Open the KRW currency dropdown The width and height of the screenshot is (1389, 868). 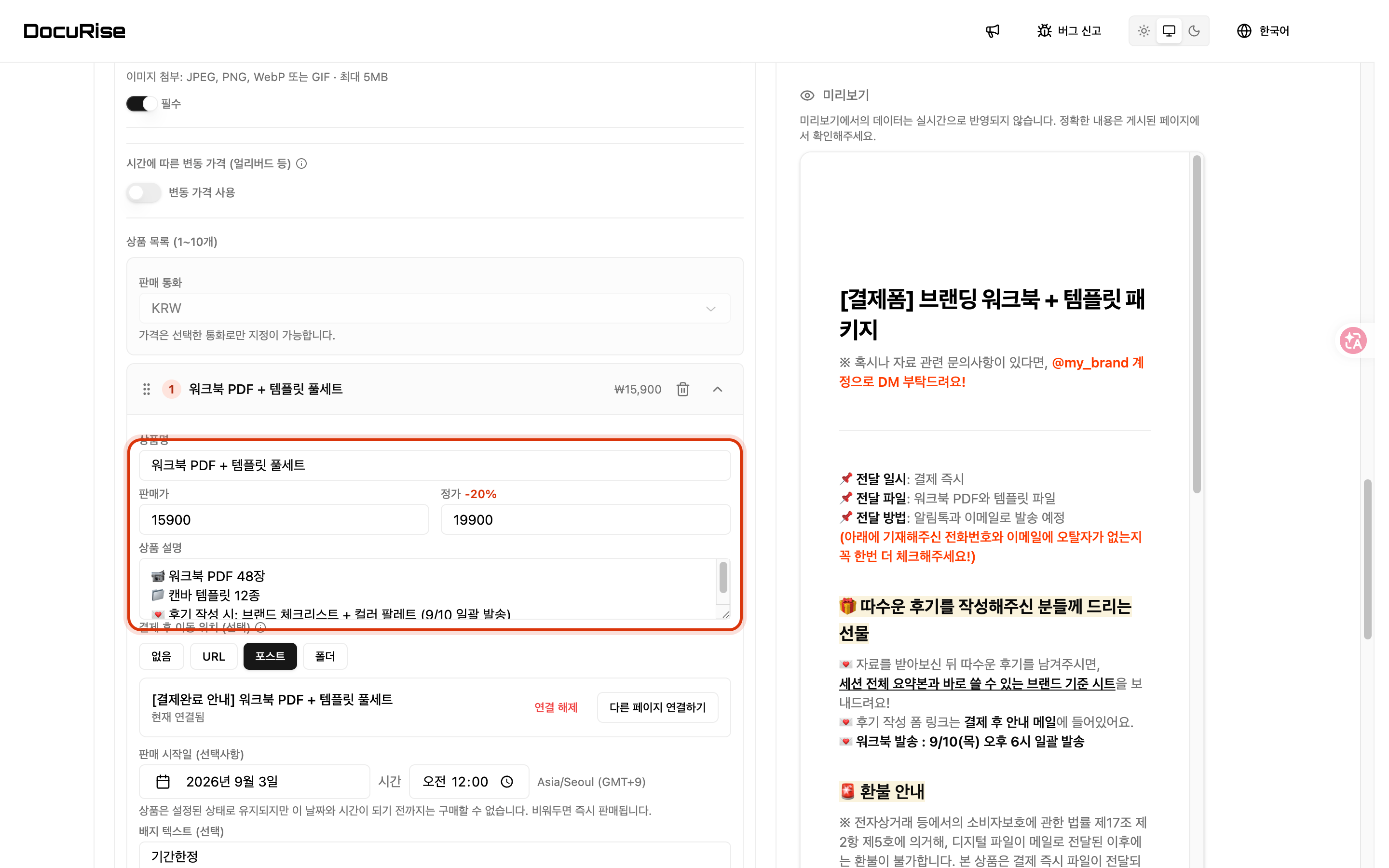(435, 308)
